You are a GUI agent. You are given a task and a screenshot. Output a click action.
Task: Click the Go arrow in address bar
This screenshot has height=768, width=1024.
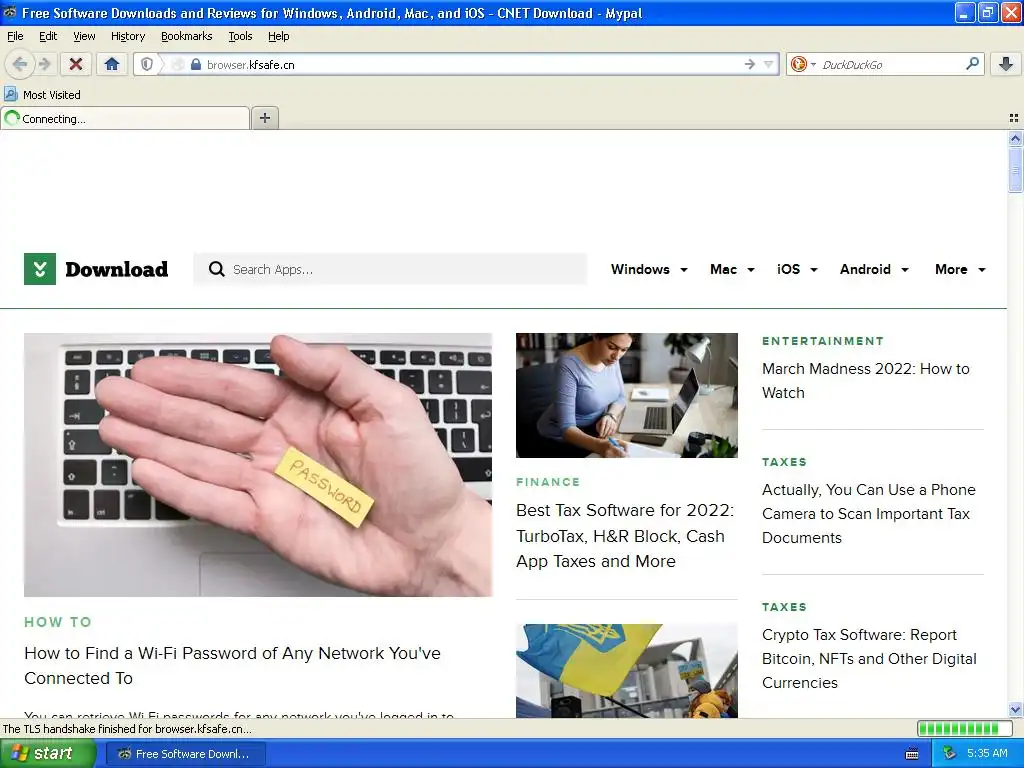(750, 64)
